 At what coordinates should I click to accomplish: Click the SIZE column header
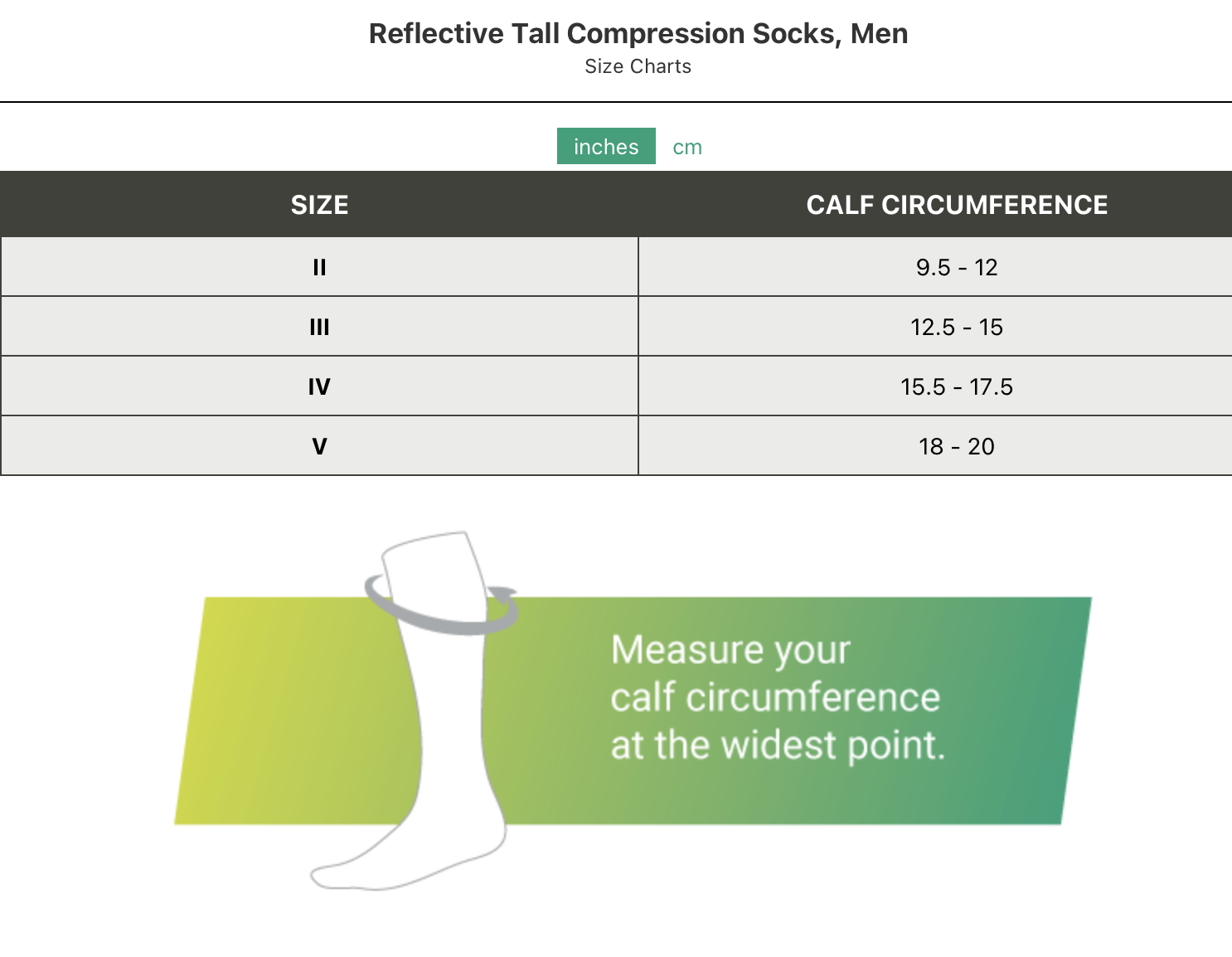319,204
